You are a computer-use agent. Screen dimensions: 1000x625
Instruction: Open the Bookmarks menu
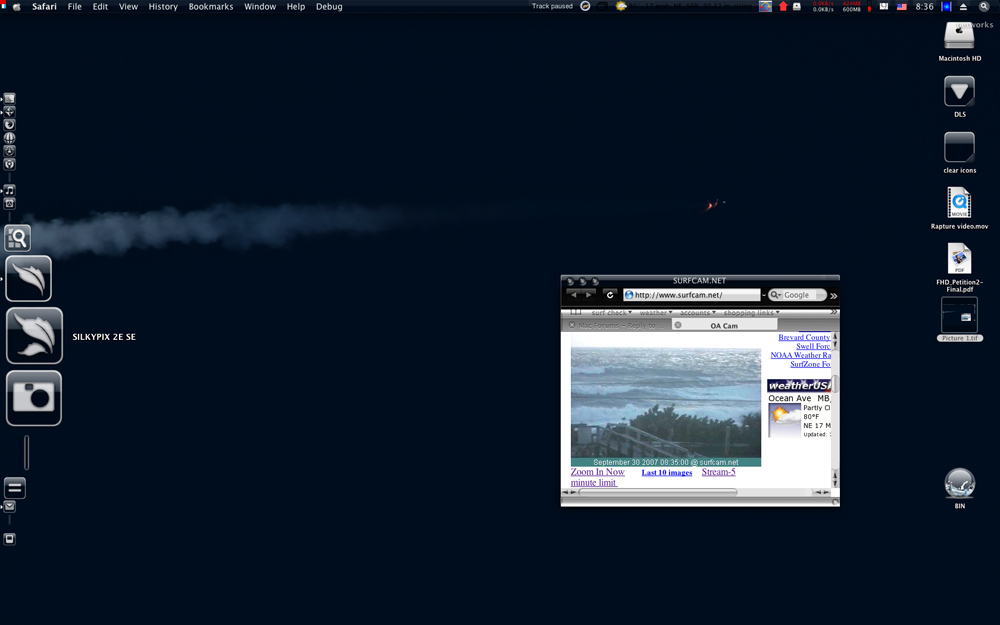210,6
